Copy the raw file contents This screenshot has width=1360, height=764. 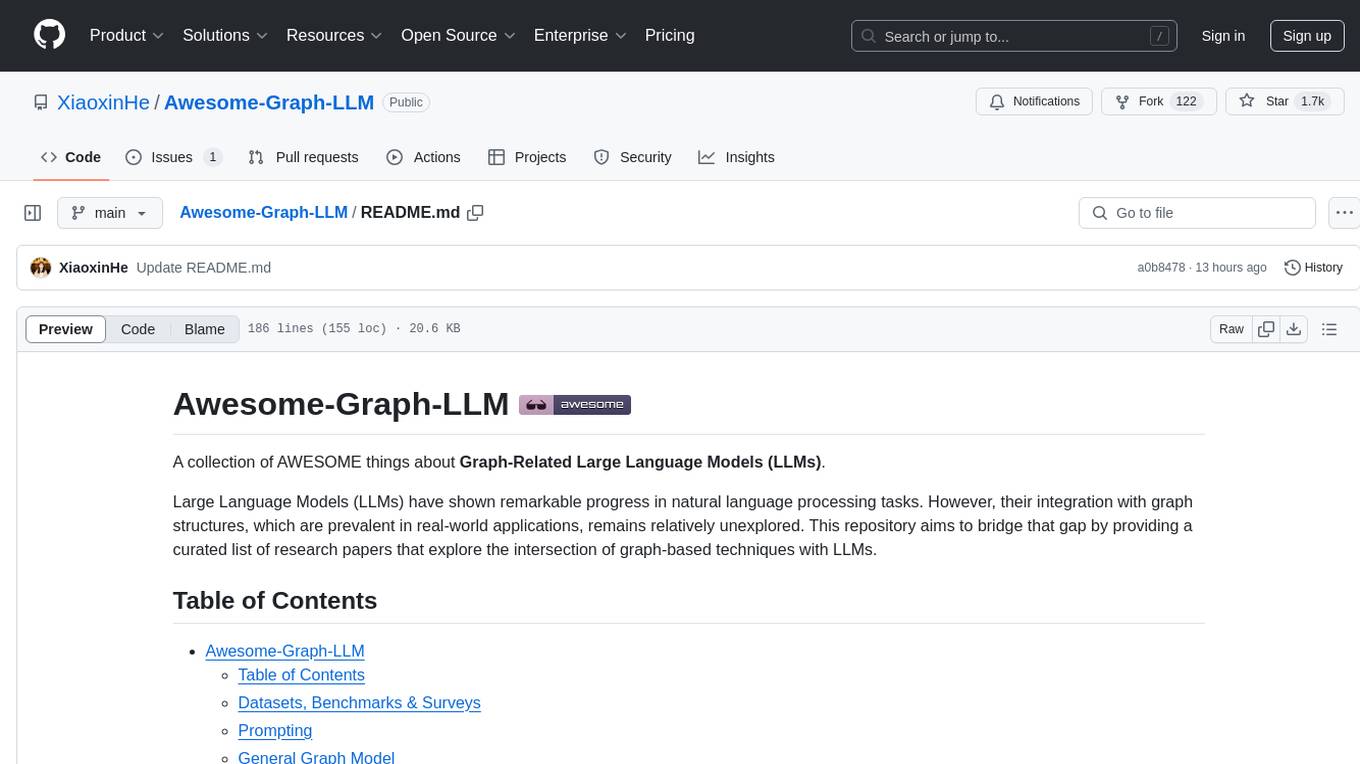click(x=1266, y=329)
